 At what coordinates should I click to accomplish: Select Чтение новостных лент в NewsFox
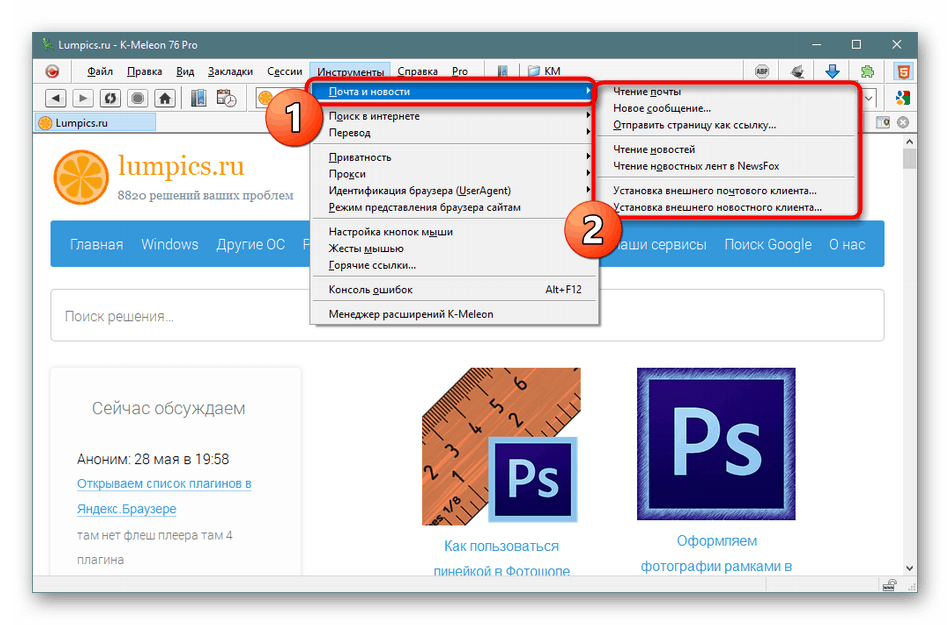[x=726, y=166]
